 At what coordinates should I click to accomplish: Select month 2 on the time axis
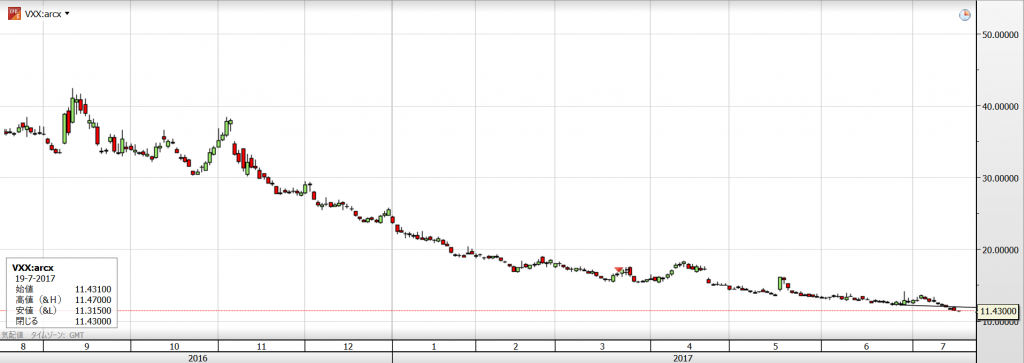(515, 346)
